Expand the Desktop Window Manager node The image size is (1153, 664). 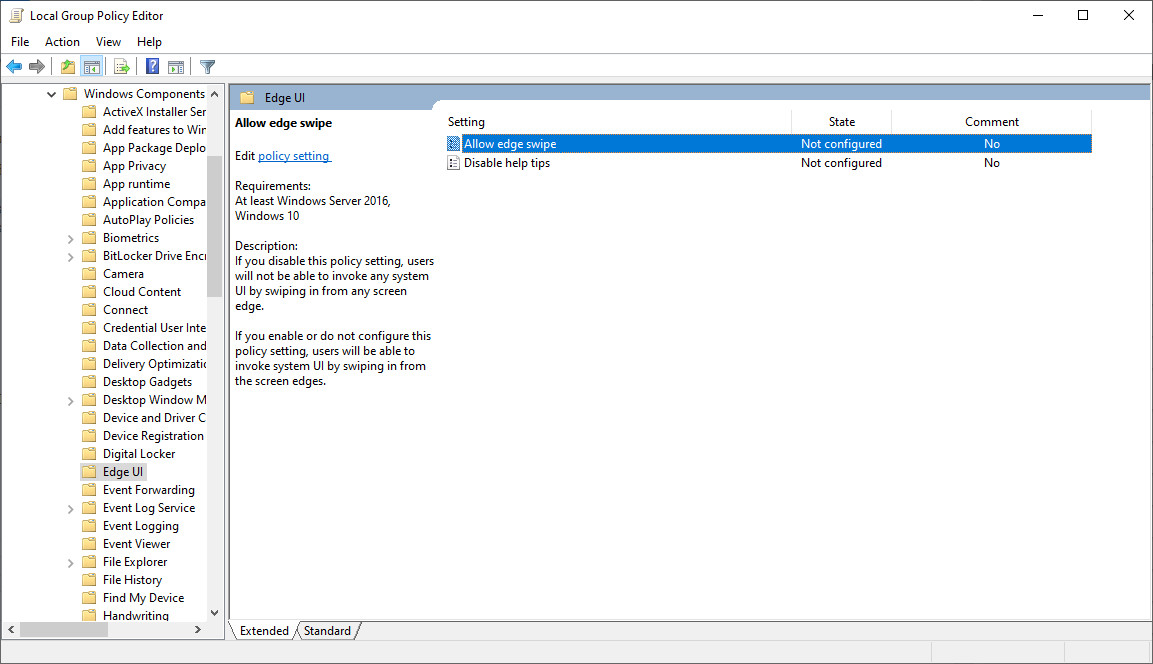pyautogui.click(x=71, y=401)
